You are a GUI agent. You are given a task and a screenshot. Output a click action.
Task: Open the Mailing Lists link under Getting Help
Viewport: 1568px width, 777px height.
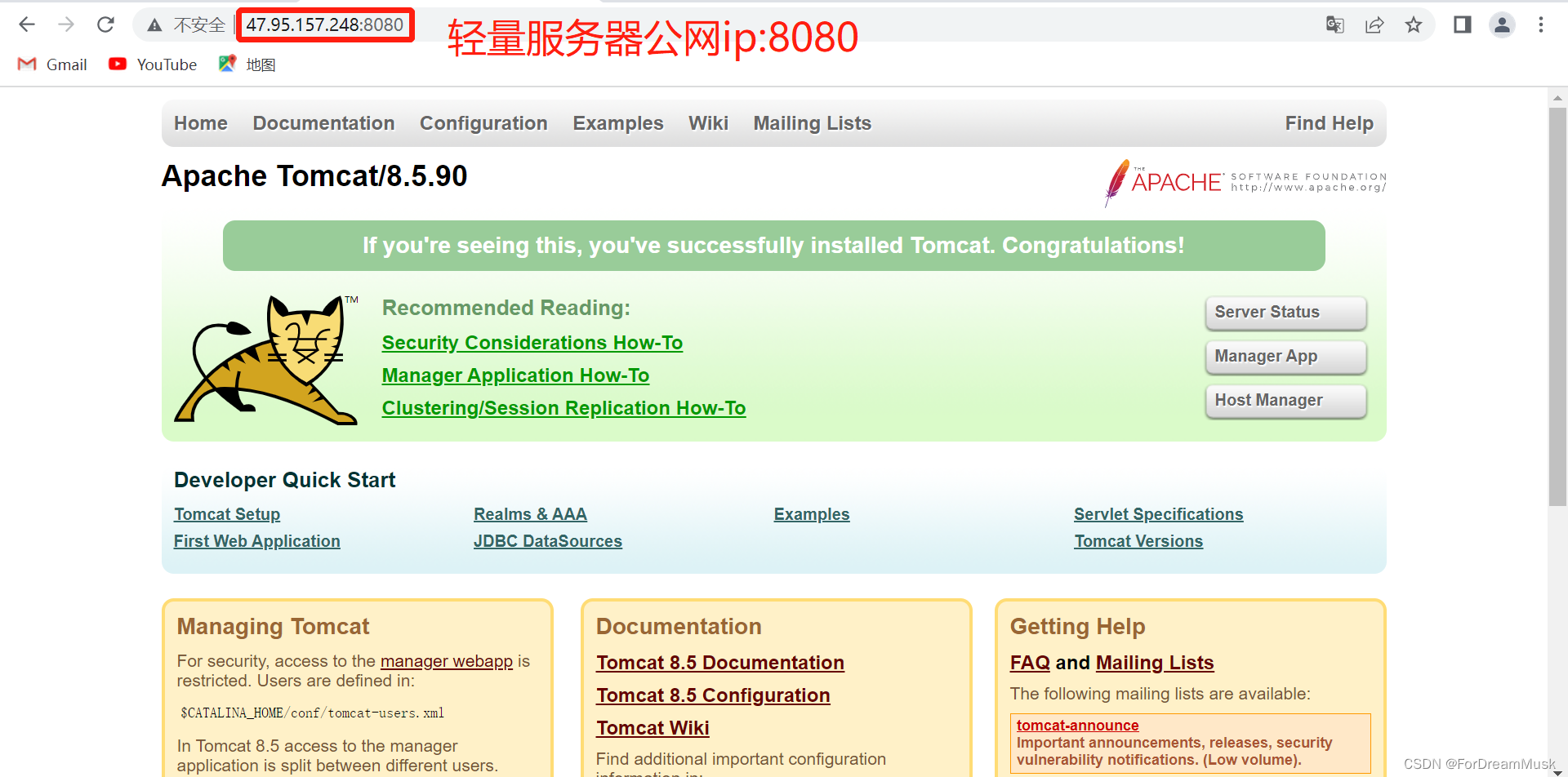[x=1155, y=663]
